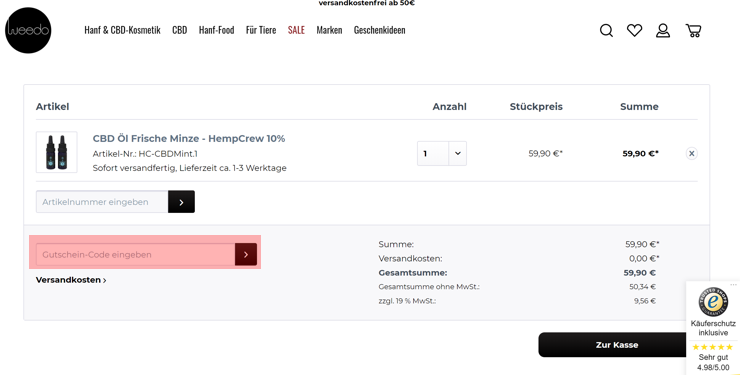Open the Für Tiere menu
The height and width of the screenshot is (375, 740).
261,30
